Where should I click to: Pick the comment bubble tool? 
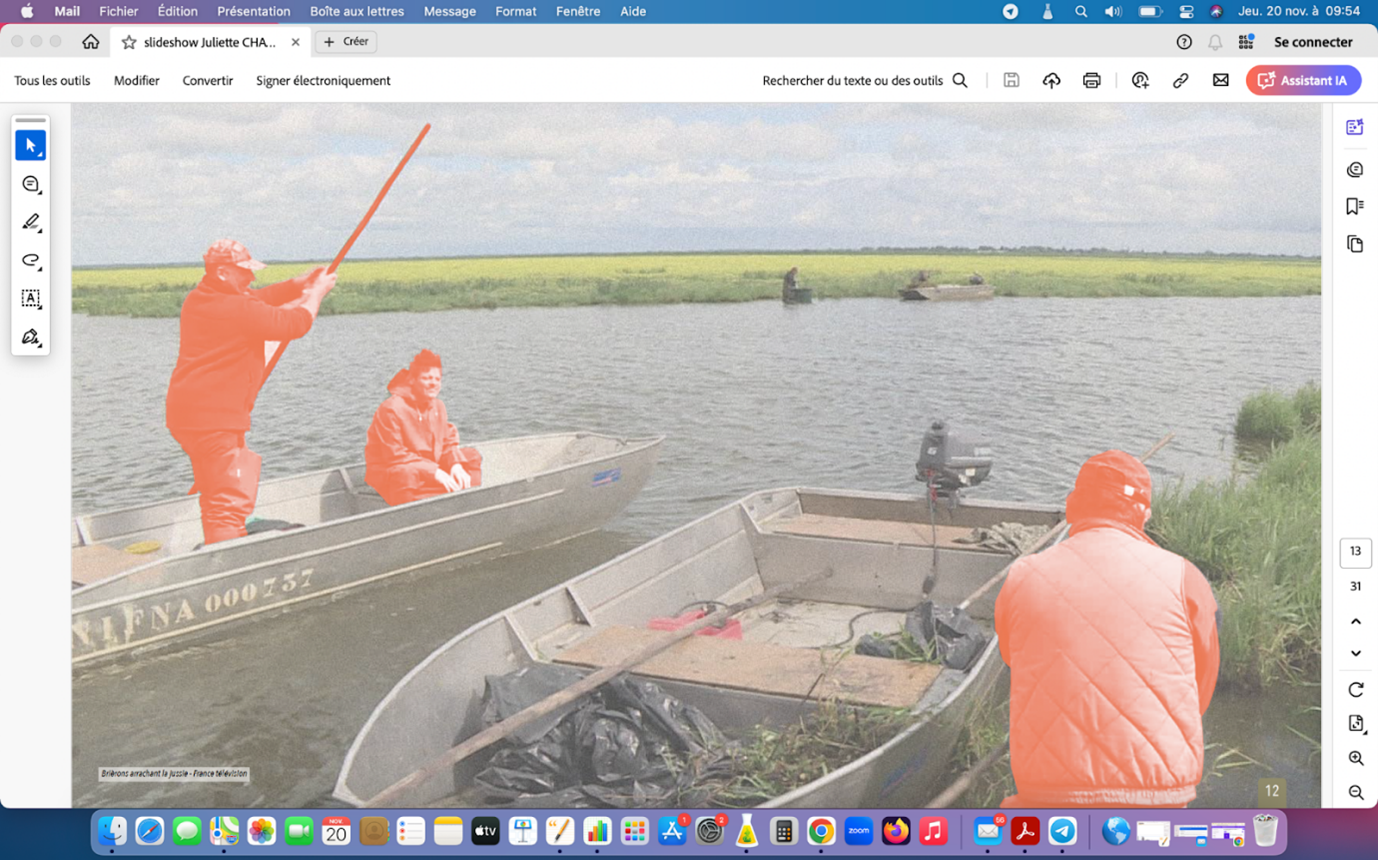30,184
